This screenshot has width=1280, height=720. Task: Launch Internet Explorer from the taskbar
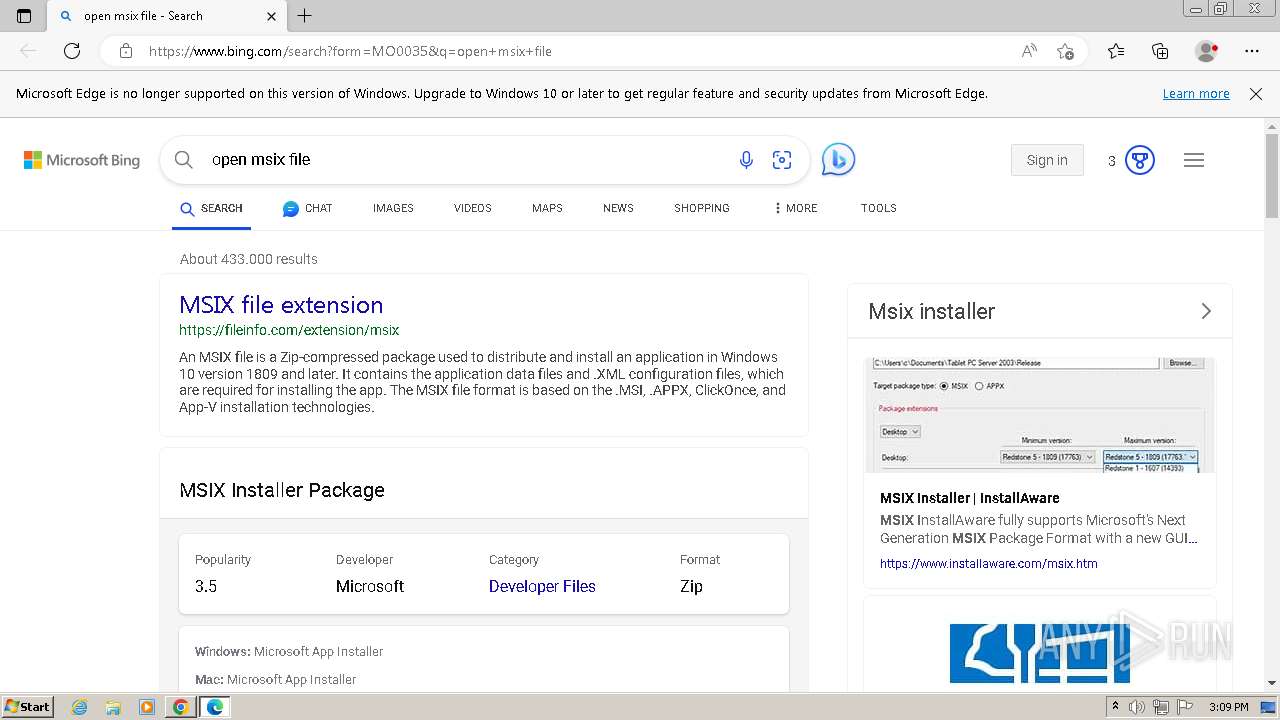[x=80, y=707]
